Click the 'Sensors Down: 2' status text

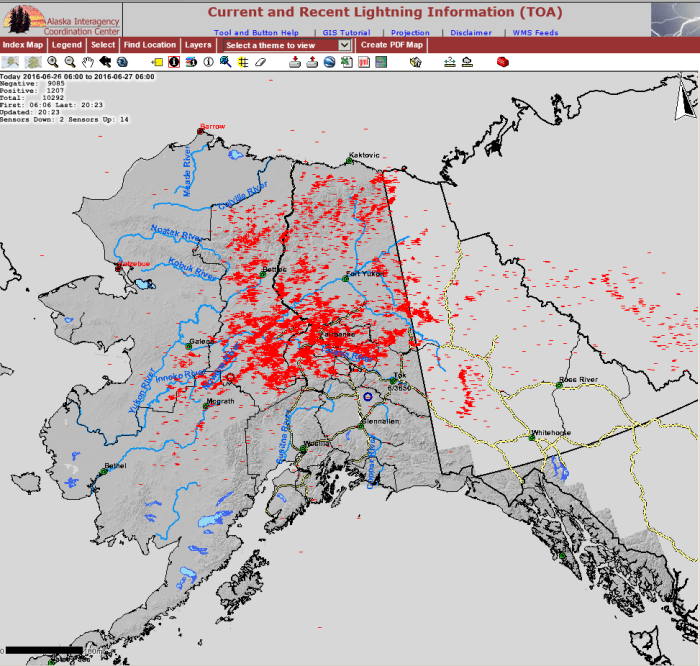tap(30, 119)
